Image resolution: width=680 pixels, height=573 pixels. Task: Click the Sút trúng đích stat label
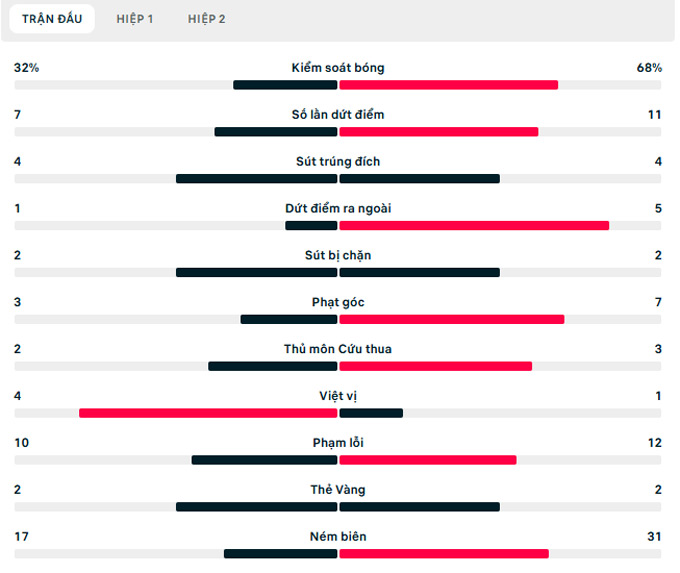(338, 162)
